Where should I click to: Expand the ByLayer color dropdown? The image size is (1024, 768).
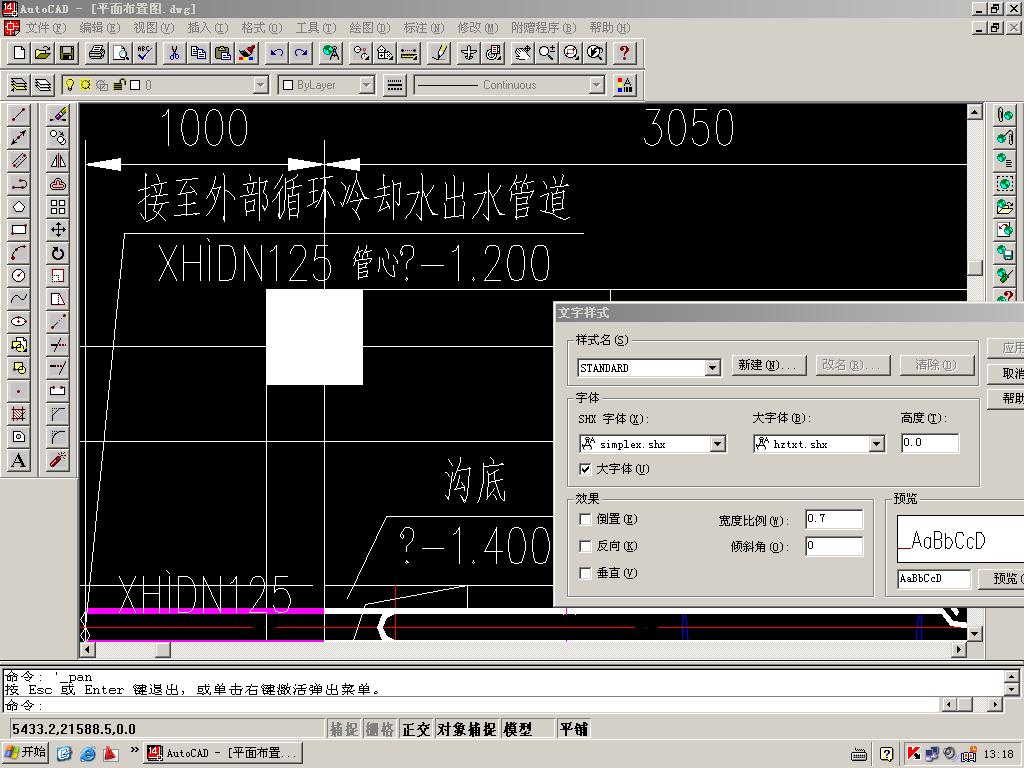click(367, 85)
